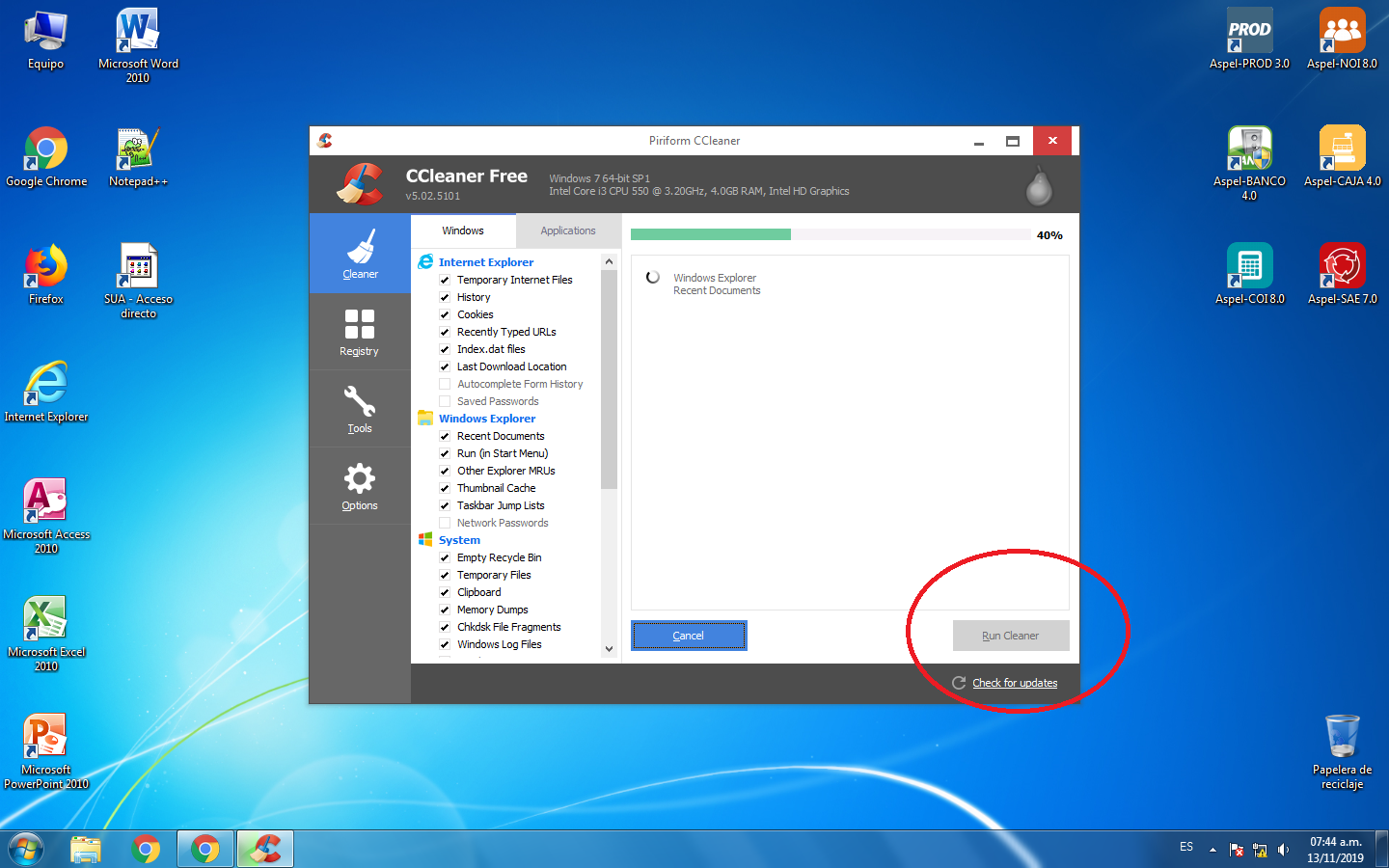Open Aspel-BANCO 4.0 desktop shortcut
1389x868 pixels.
click(x=1249, y=164)
